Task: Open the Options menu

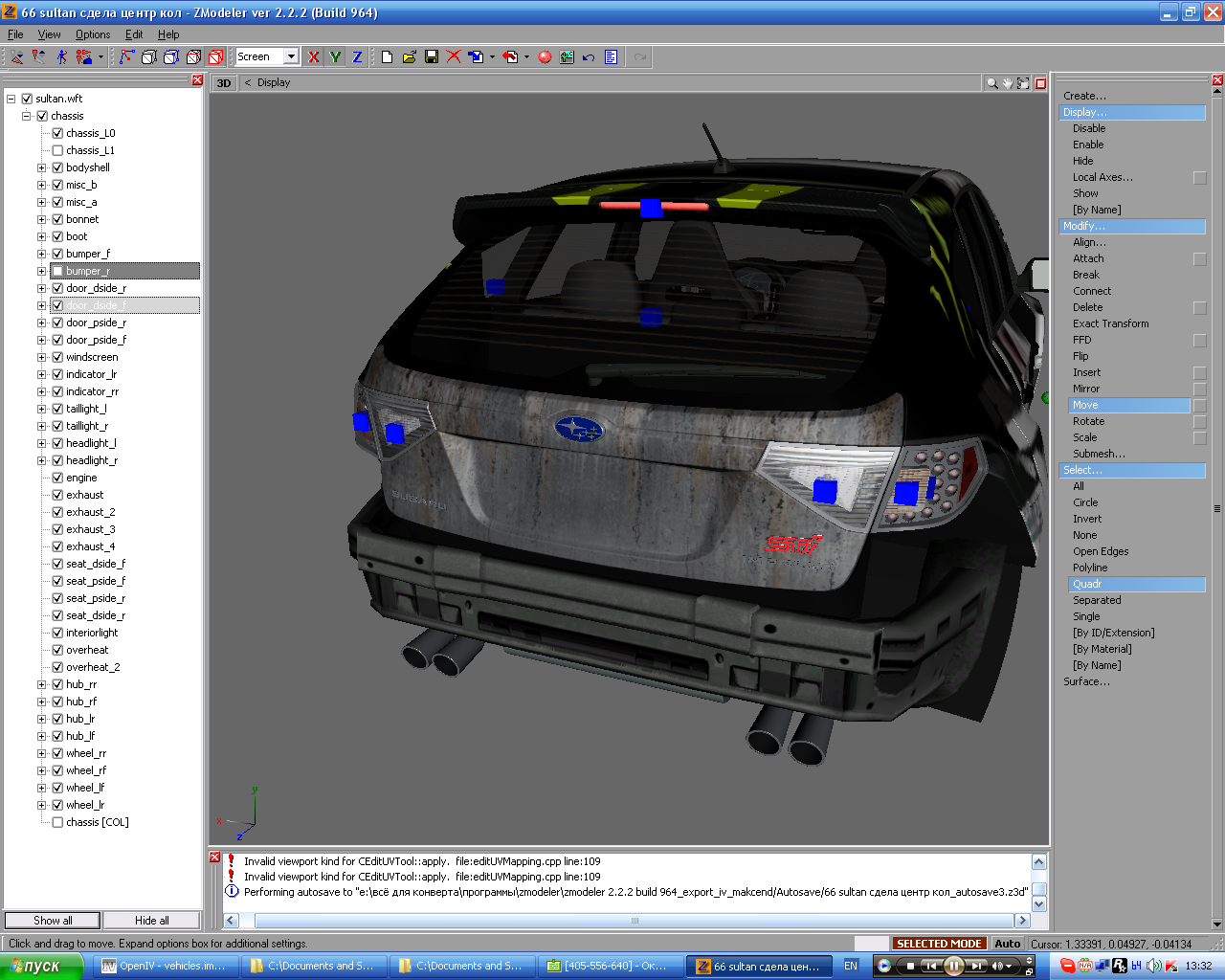Action: tap(93, 34)
